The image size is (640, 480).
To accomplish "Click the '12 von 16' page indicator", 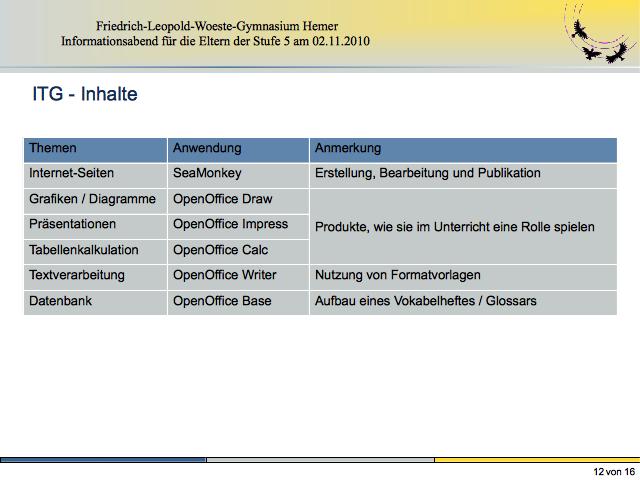I will tap(613, 471).
